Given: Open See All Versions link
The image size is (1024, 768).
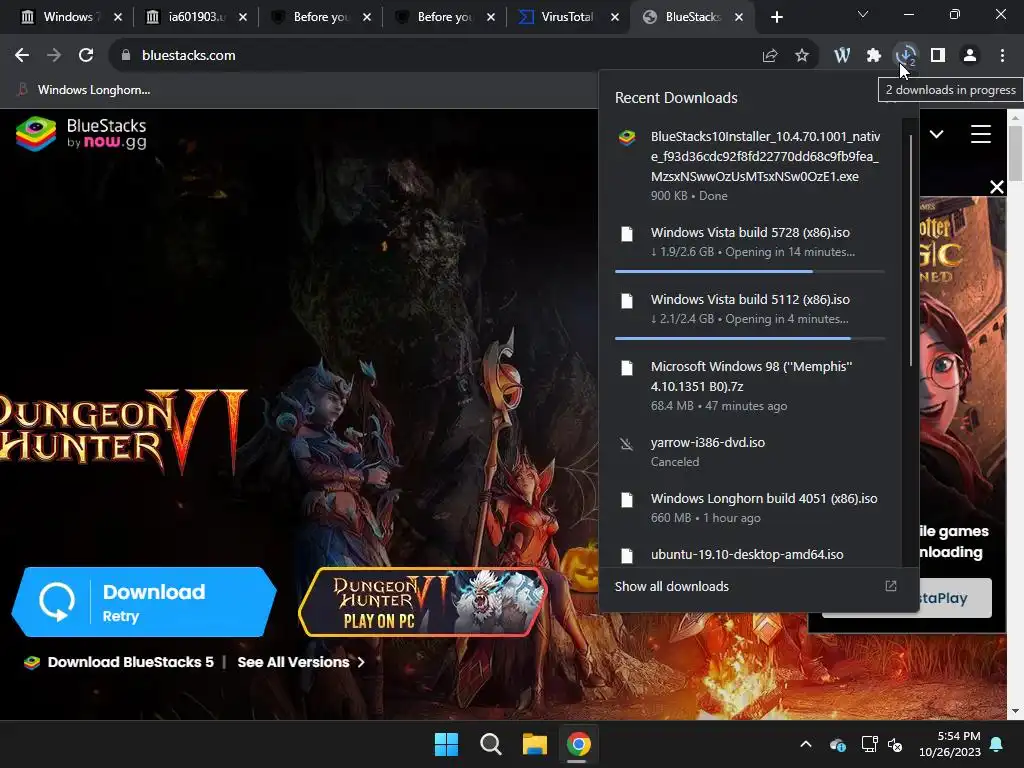Looking at the screenshot, I should pos(301,662).
